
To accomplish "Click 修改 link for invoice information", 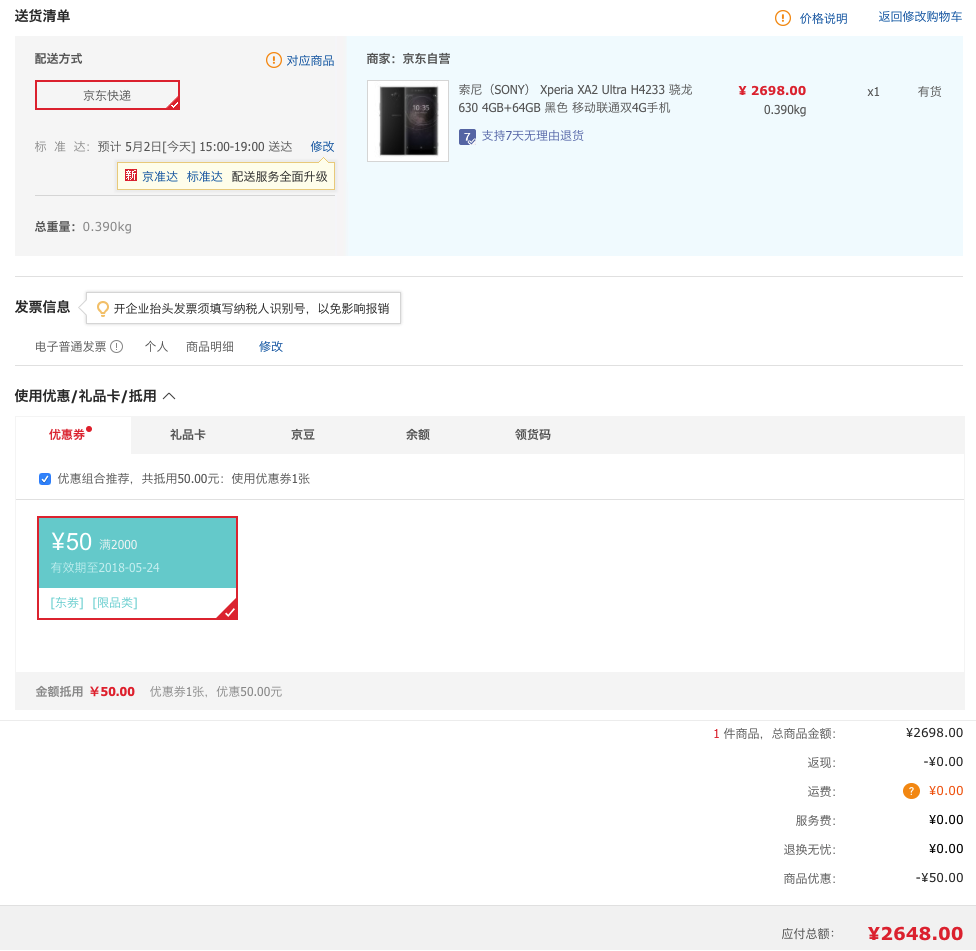I will pyautogui.click(x=271, y=347).
